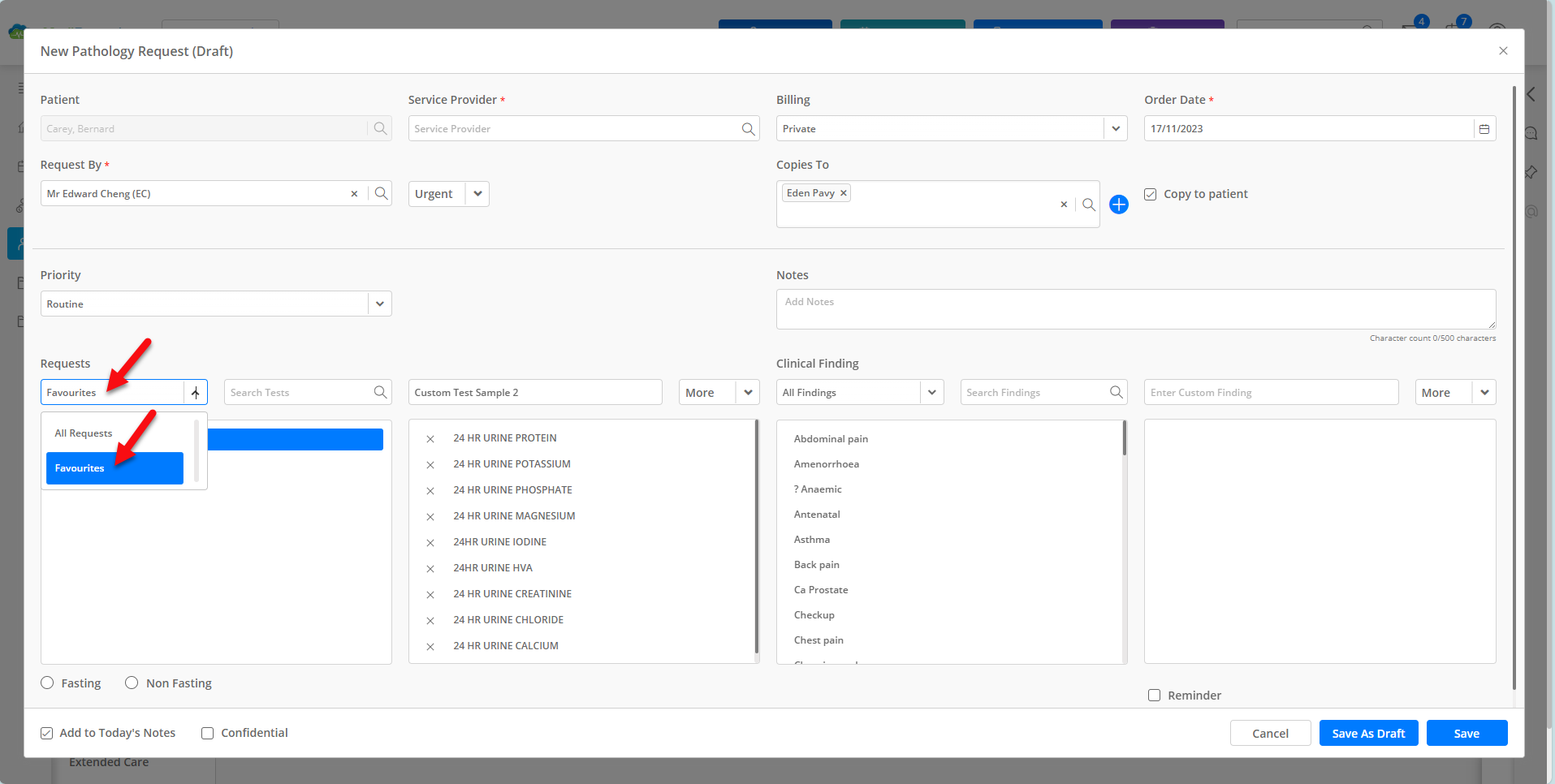
Task: Collapse the Favourites requests dropdown
Action: (x=196, y=393)
